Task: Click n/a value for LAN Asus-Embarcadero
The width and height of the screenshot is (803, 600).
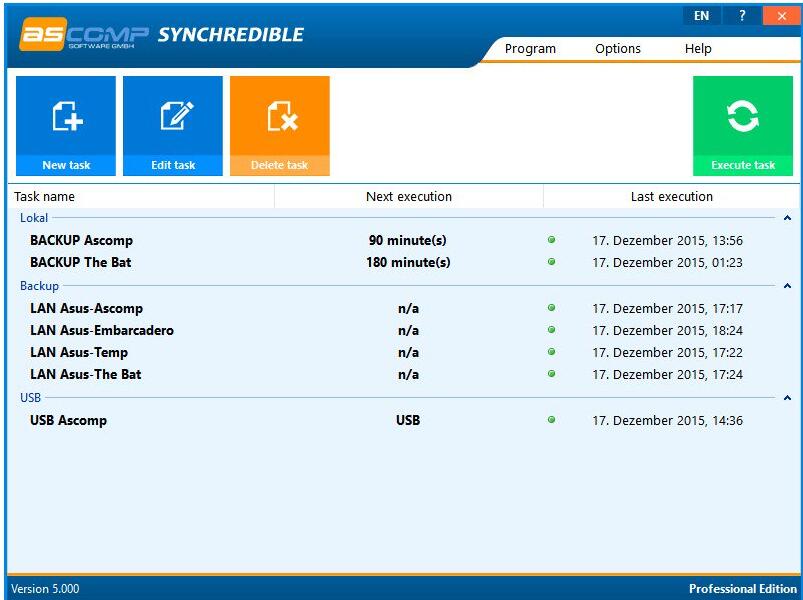Action: point(408,330)
